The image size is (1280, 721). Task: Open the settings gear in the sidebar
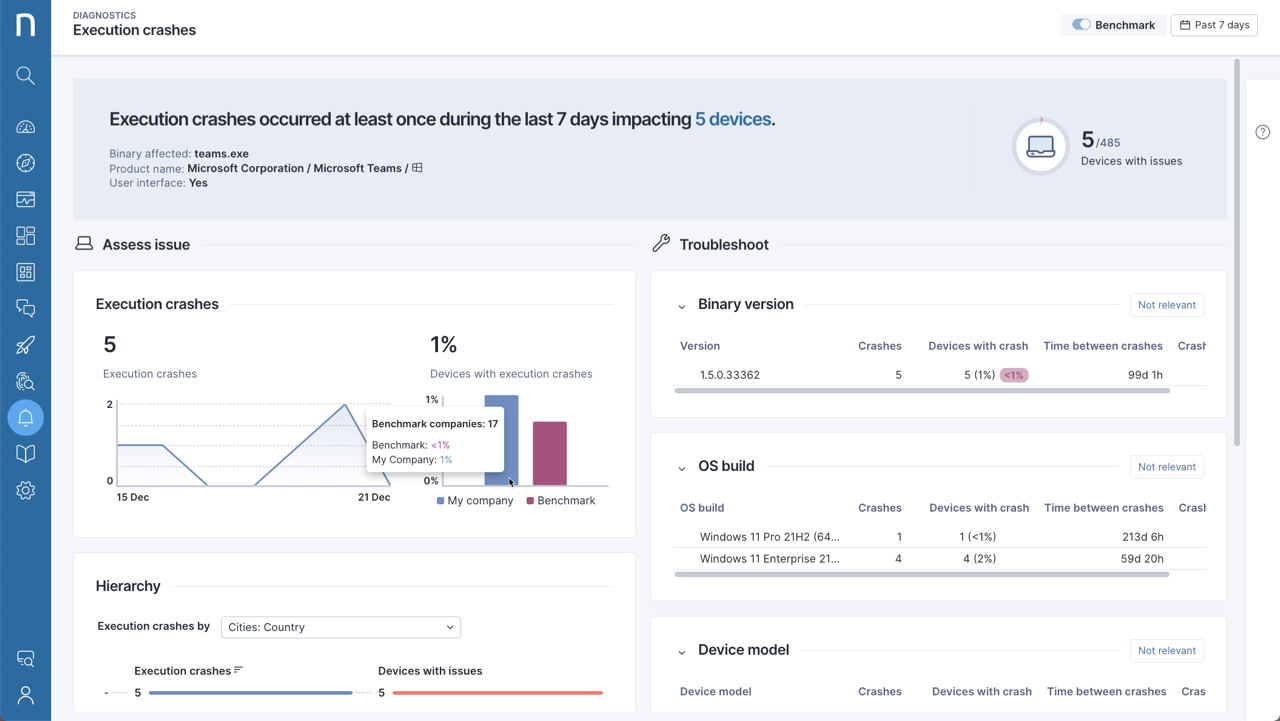pos(26,491)
